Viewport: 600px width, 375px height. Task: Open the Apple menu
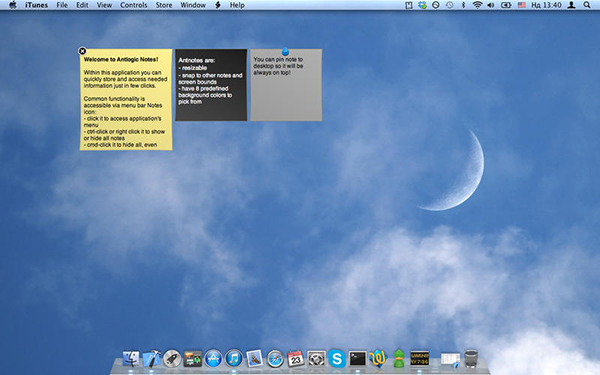[x=13, y=5]
